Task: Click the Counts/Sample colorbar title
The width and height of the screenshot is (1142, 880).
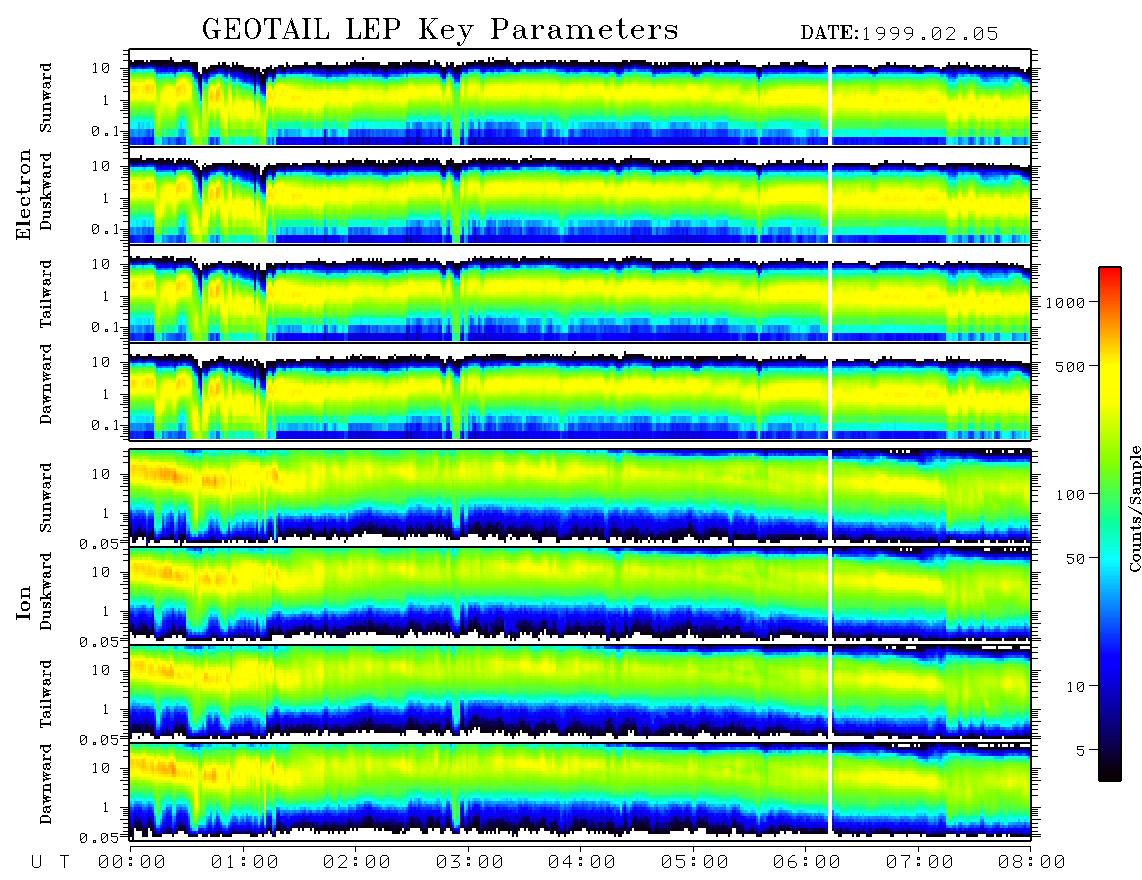Action: tap(1133, 508)
